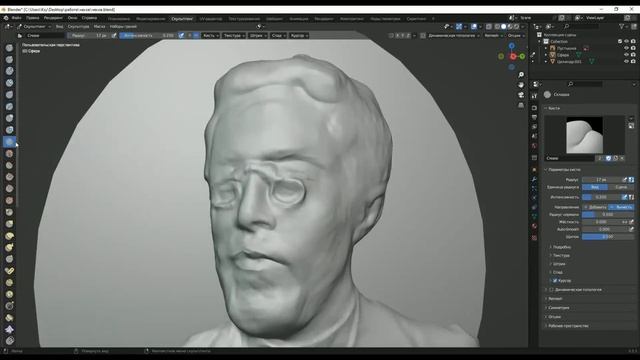Select the Grab brush tool

point(9,224)
